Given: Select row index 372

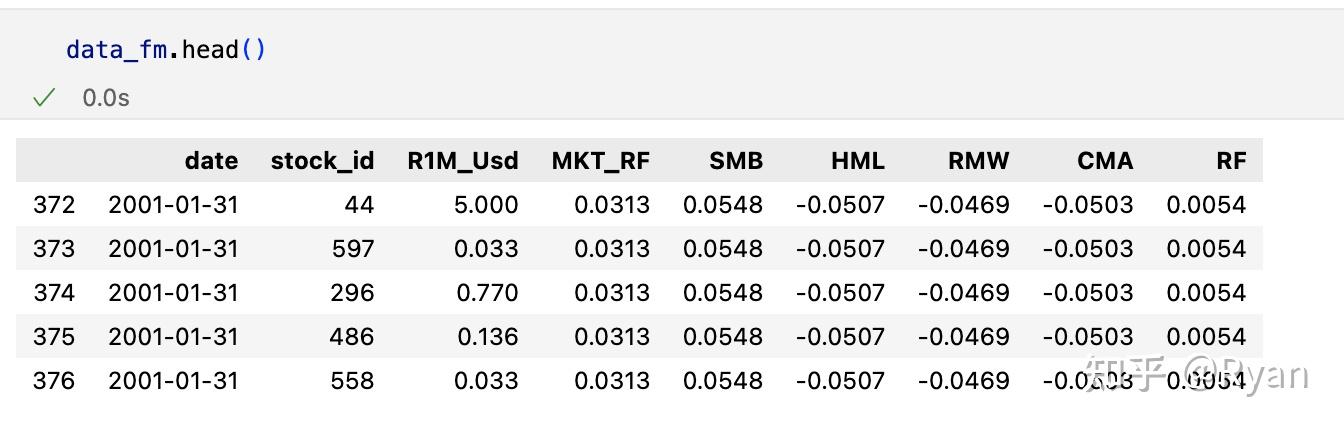Looking at the screenshot, I should [54, 205].
